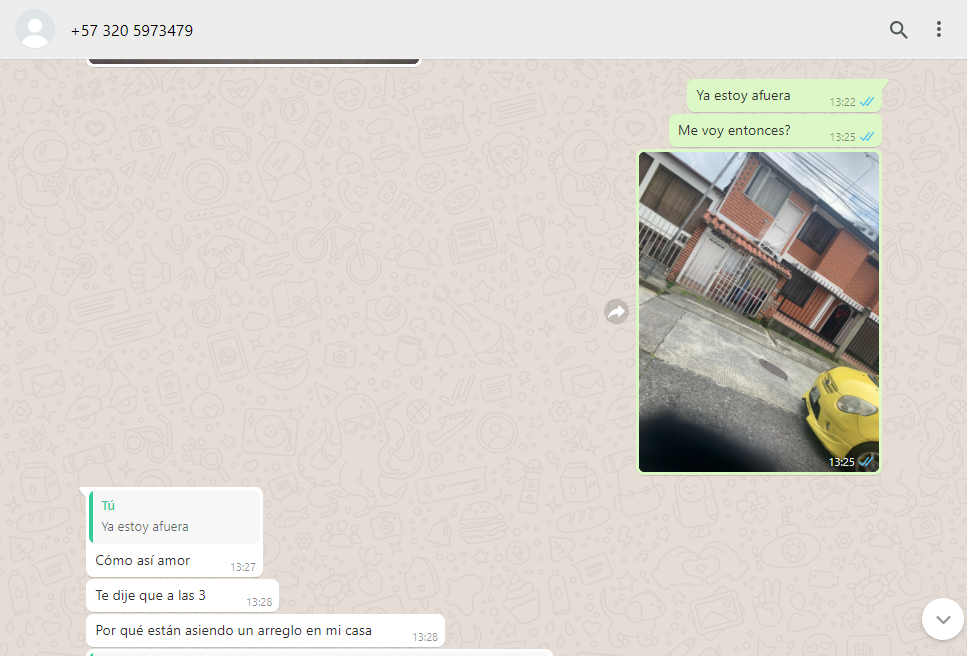967x656 pixels.
Task: Open the sent house photo
Action: click(x=758, y=312)
